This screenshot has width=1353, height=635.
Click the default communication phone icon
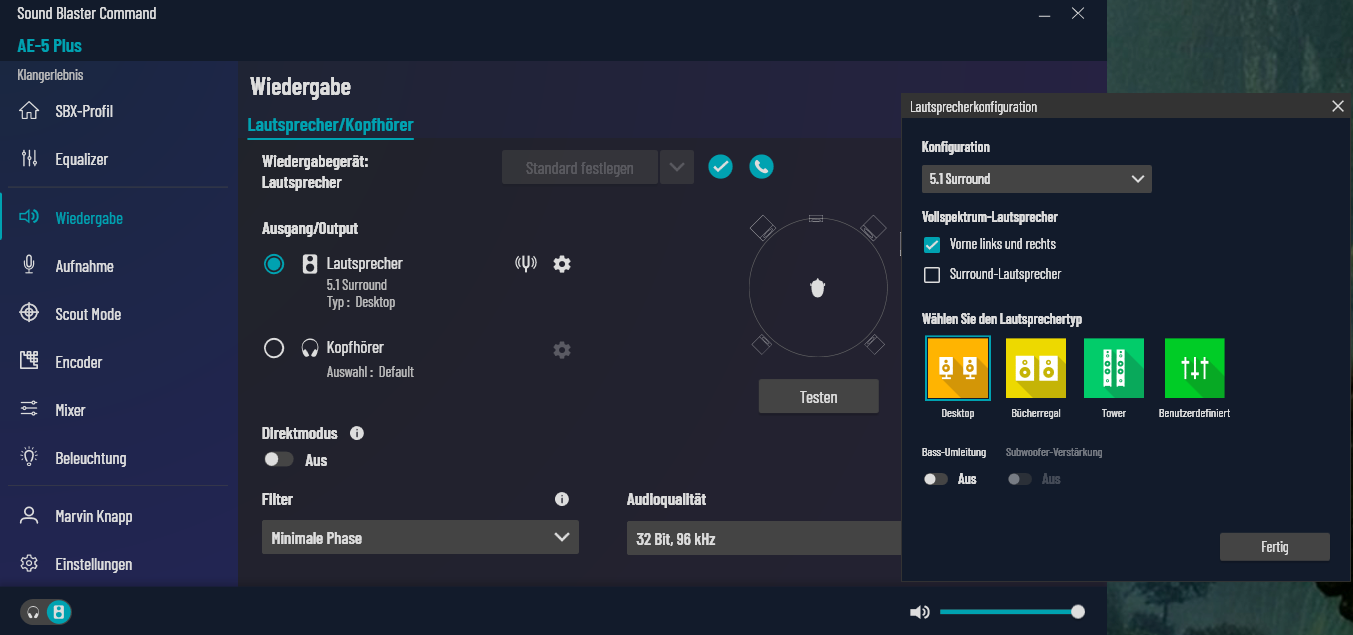(x=761, y=167)
